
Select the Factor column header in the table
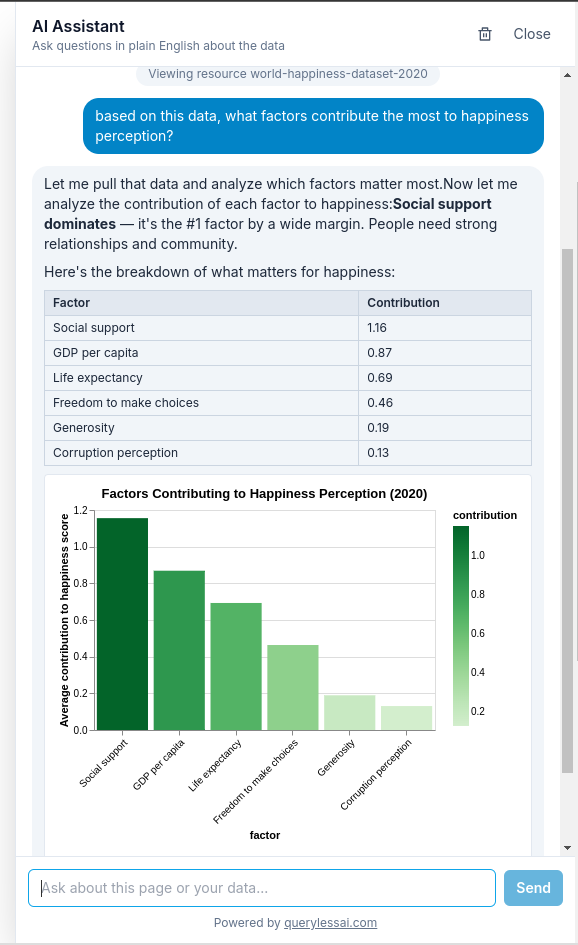pyautogui.click(x=70, y=302)
